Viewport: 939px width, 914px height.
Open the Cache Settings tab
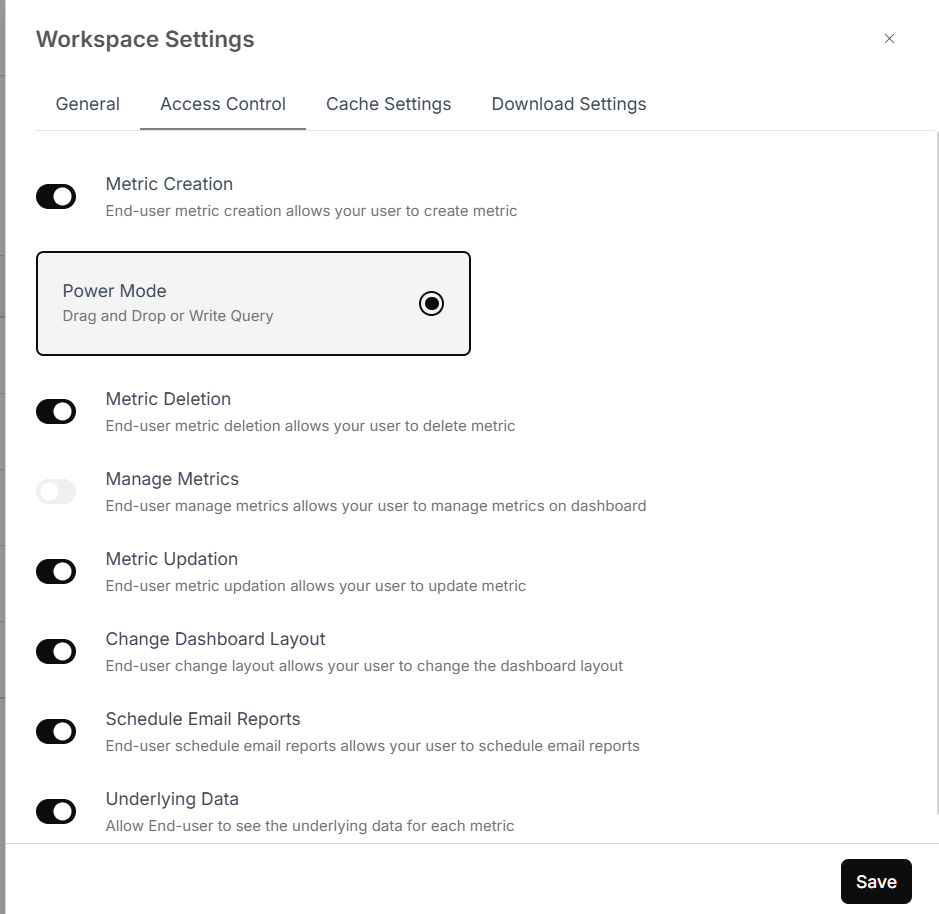pos(388,104)
